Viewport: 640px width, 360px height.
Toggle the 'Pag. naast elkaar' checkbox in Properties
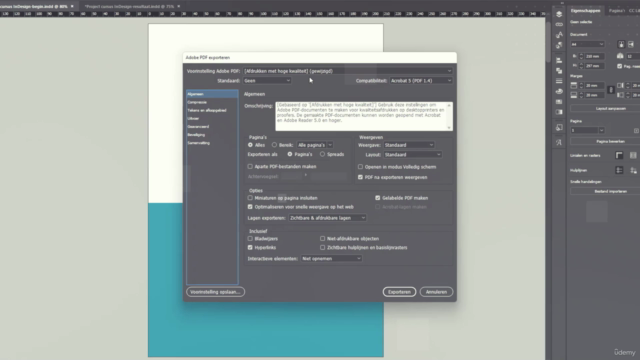pyautogui.click(x=620, y=66)
